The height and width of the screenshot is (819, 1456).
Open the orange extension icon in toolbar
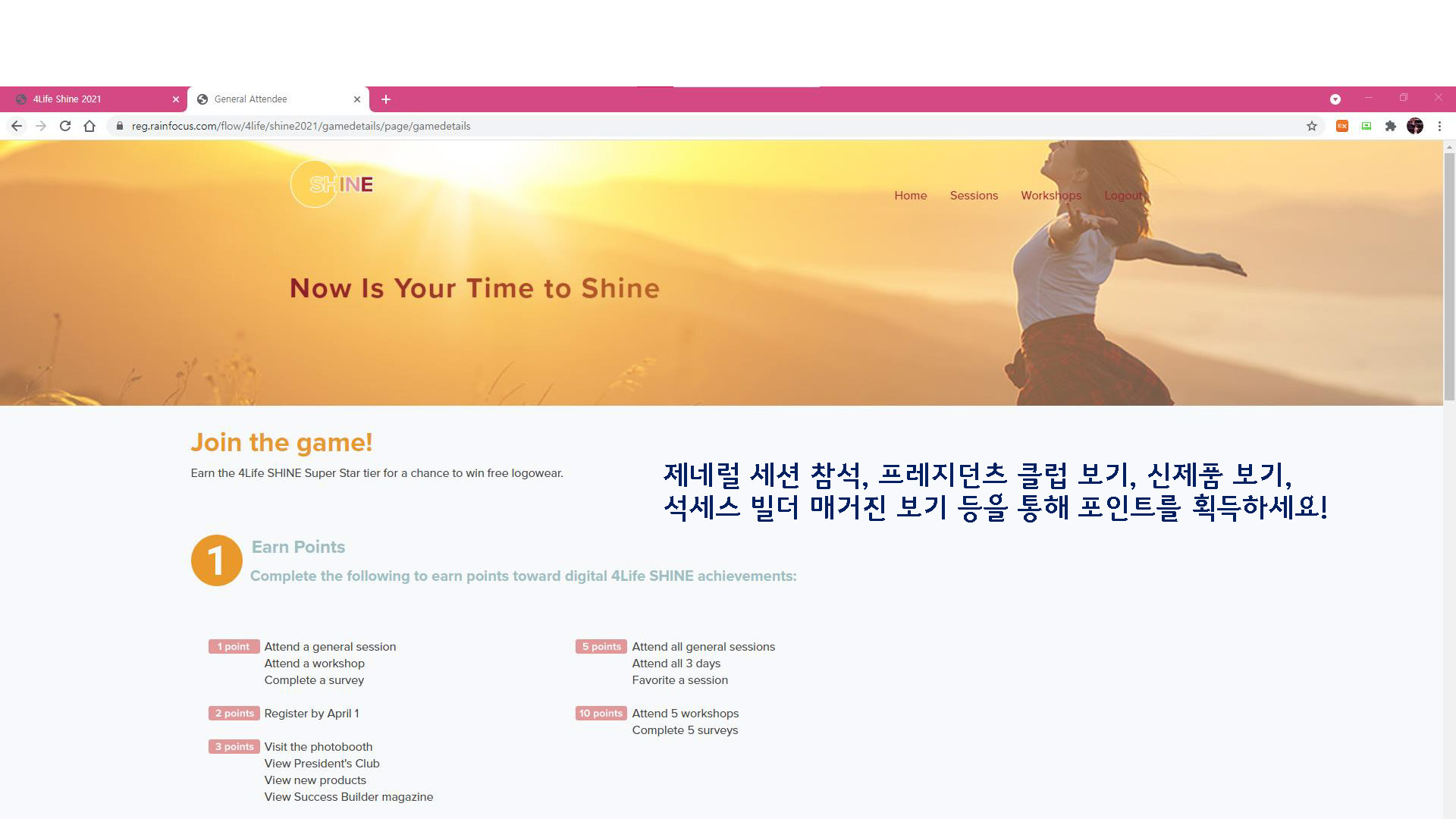coord(1342,126)
